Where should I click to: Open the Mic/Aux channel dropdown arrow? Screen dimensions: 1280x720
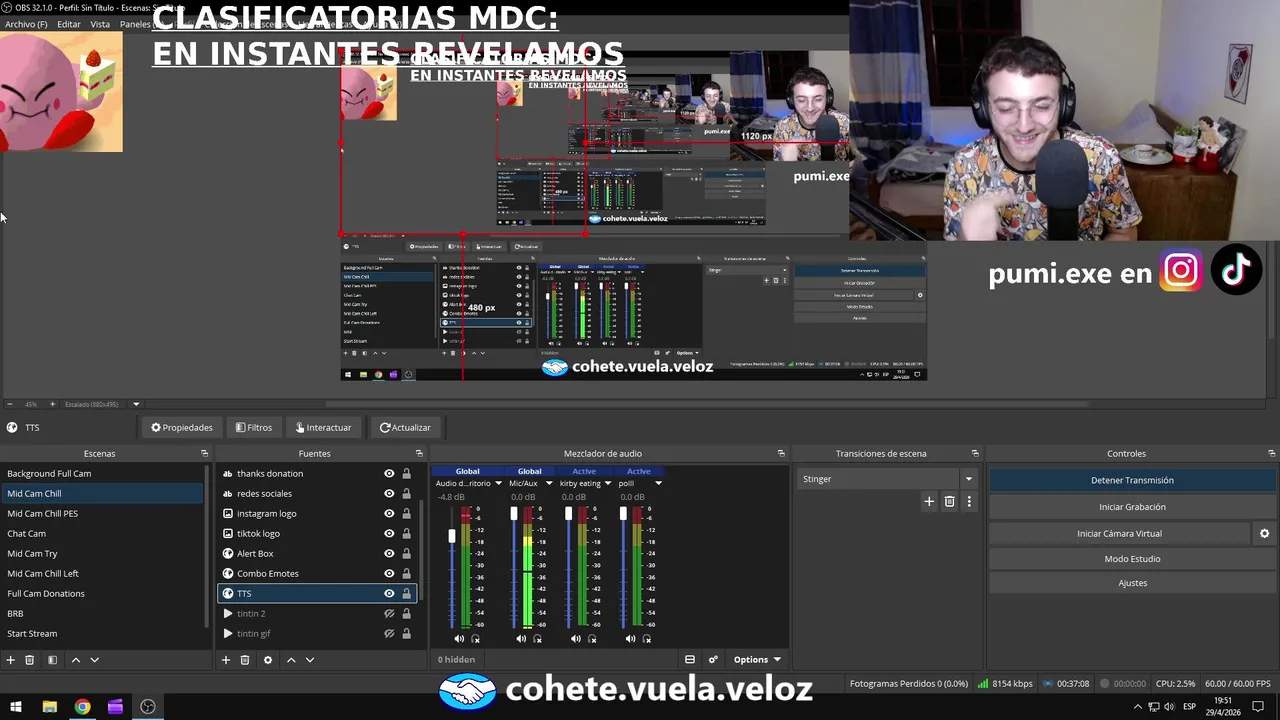coord(548,484)
